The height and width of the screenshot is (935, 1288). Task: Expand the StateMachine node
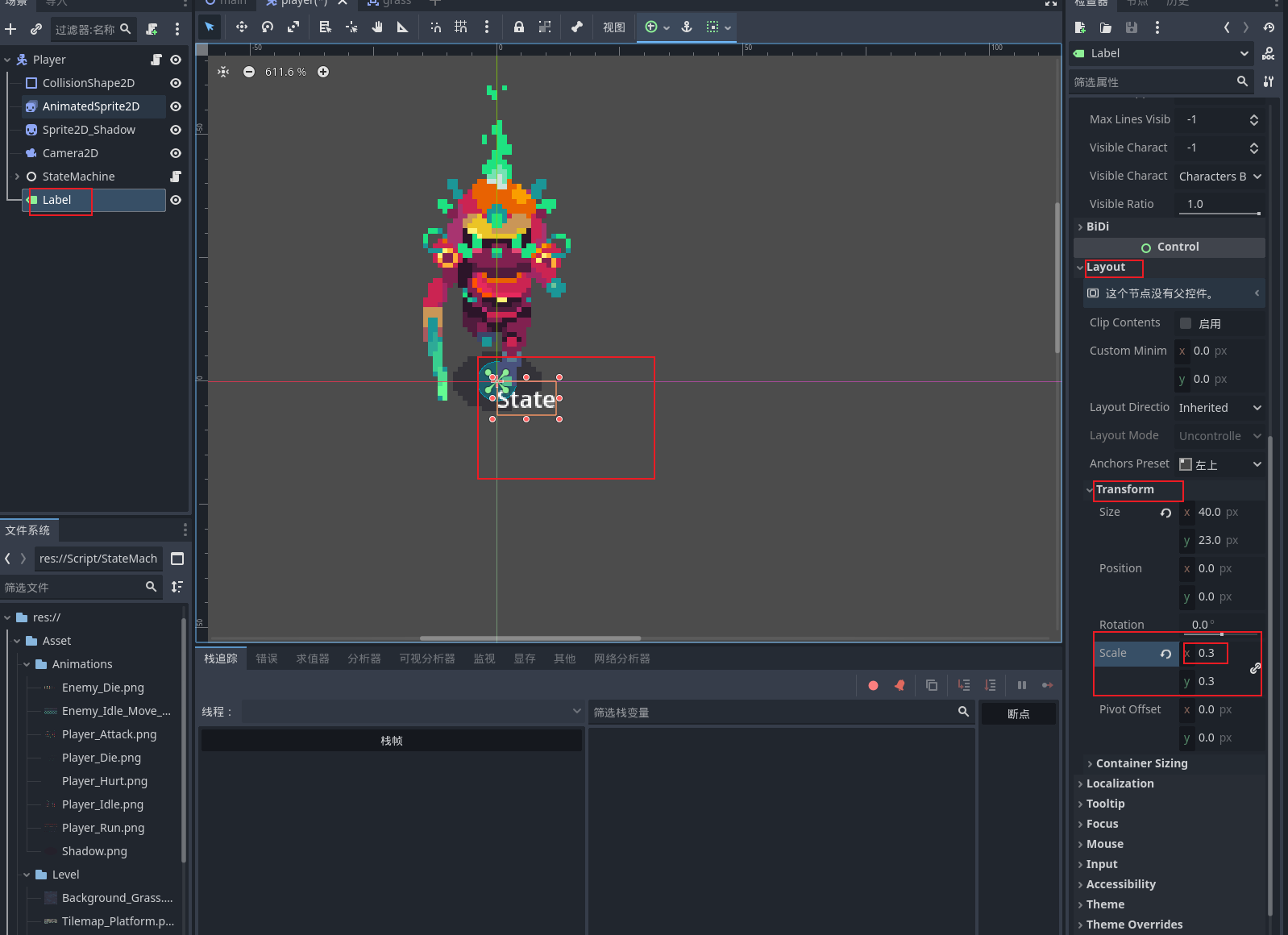[x=17, y=177]
